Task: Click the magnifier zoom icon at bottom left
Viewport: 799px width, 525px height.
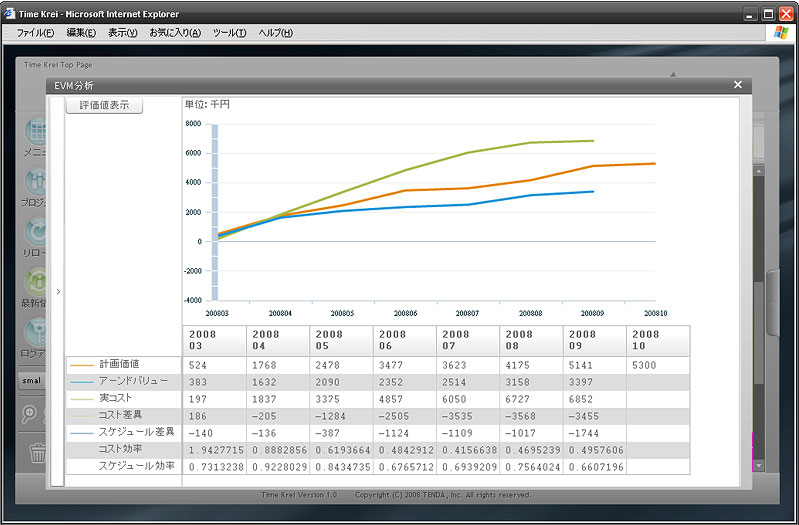Action: [x=30, y=414]
